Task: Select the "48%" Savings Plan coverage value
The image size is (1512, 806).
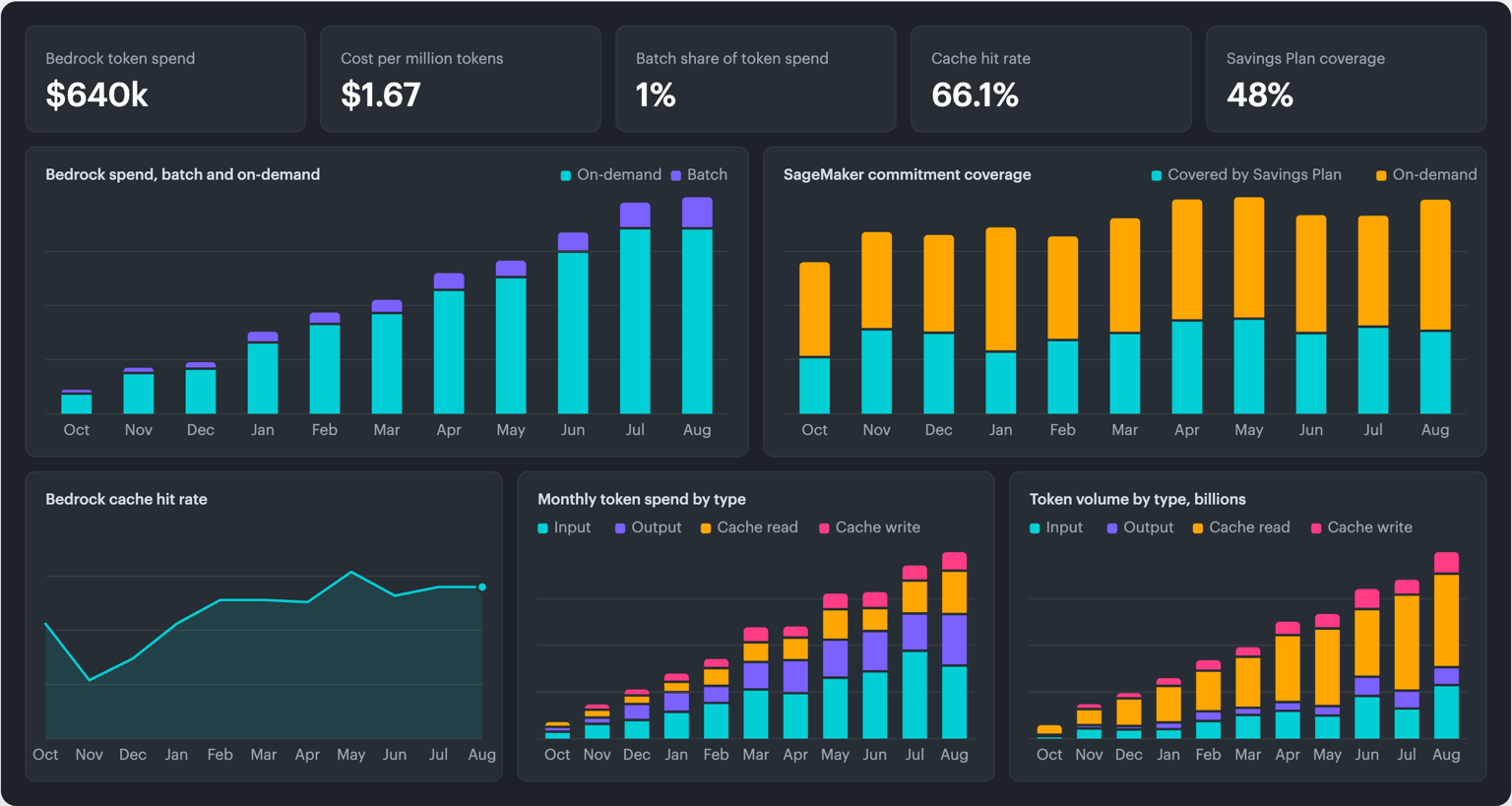Action: click(x=1260, y=95)
